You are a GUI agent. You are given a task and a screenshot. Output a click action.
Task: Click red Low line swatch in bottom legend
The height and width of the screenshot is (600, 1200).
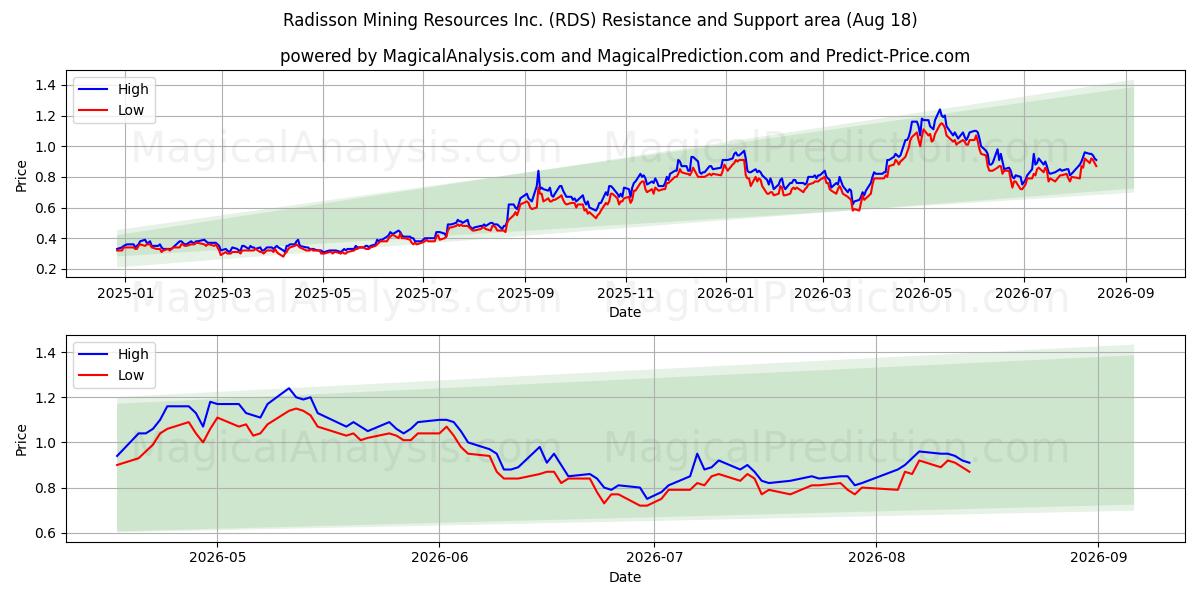click(x=95, y=376)
